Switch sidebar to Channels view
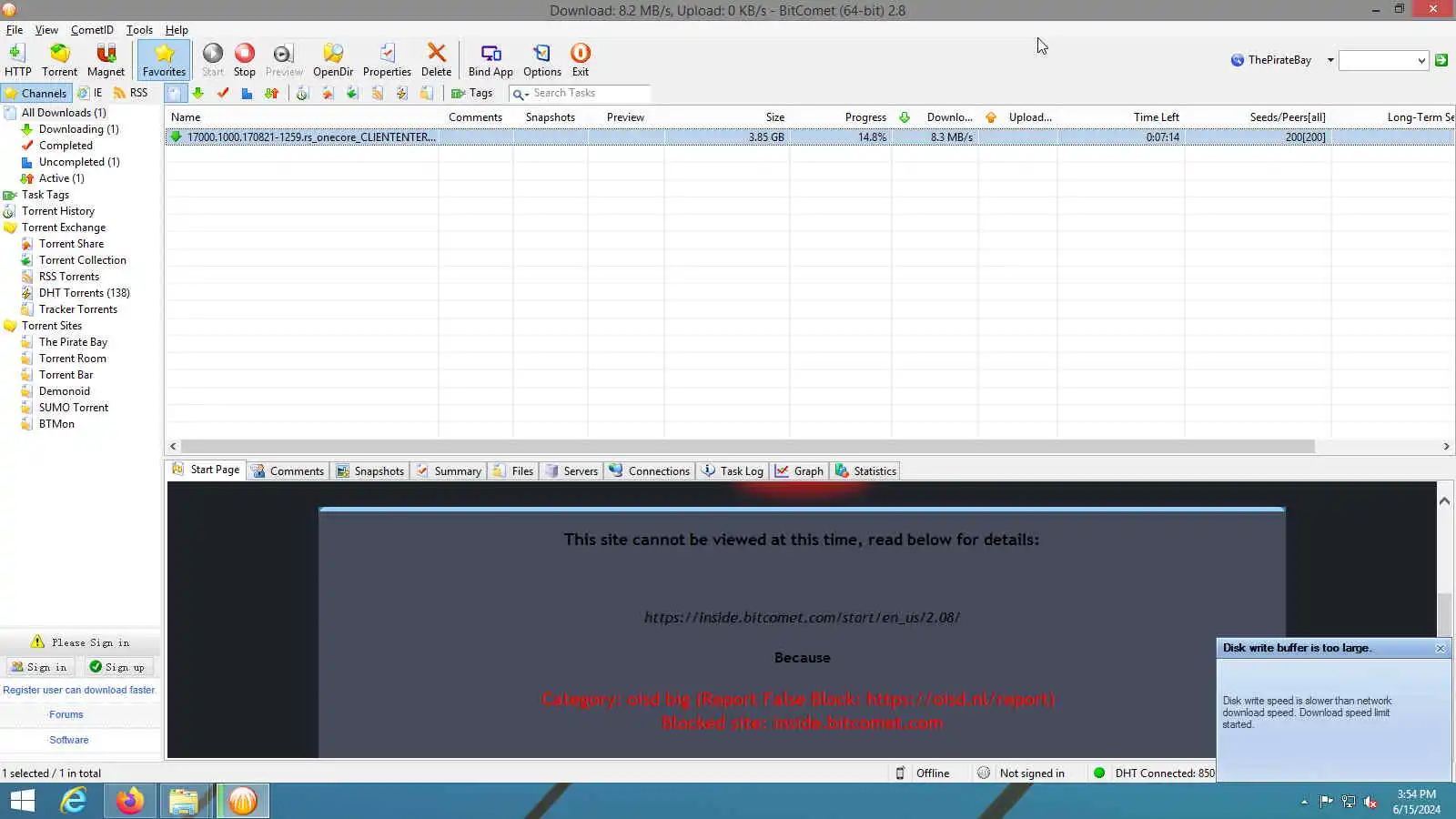This screenshot has width=1456, height=819. [x=35, y=93]
